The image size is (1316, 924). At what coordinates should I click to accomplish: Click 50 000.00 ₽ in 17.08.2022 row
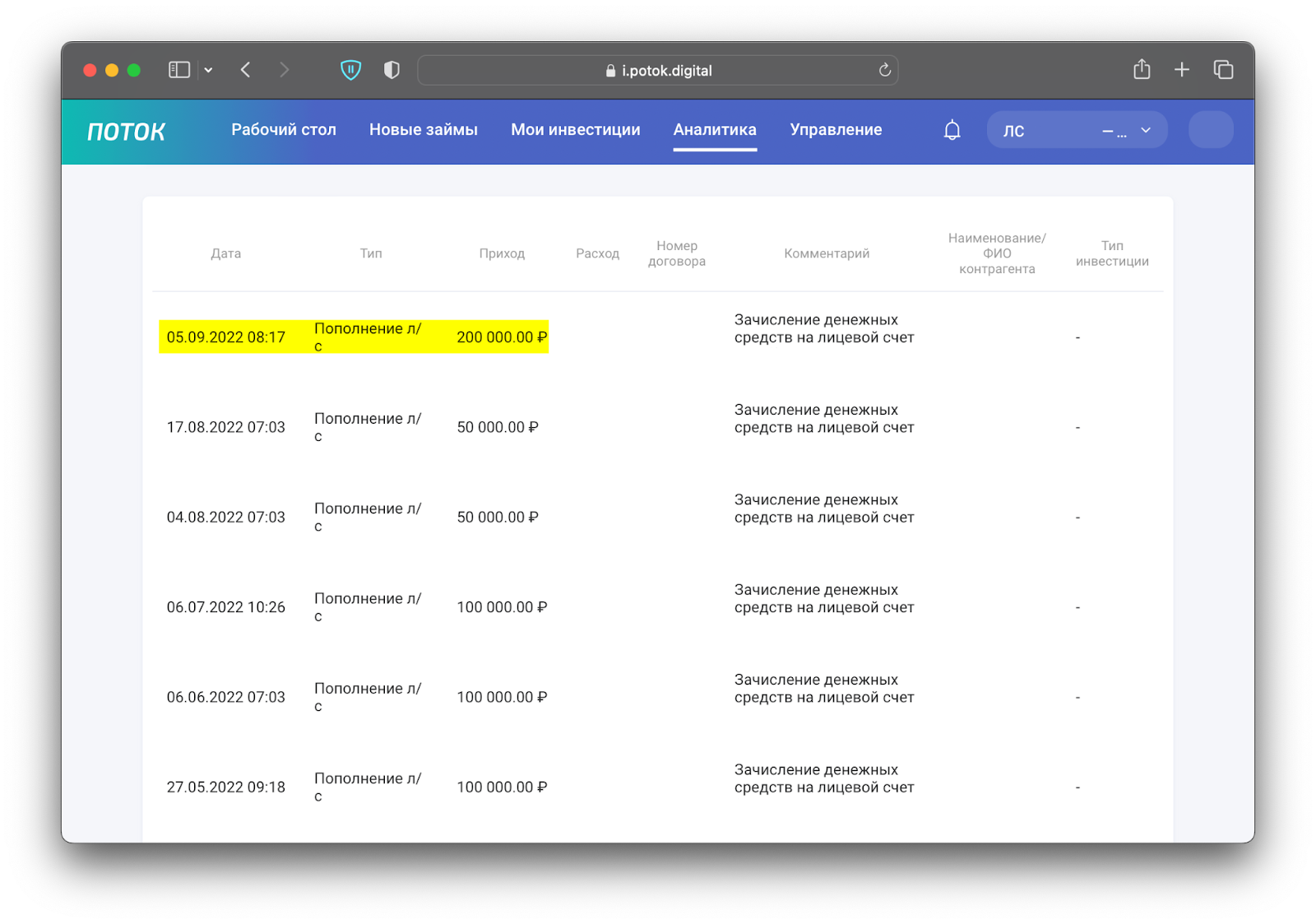point(498,427)
